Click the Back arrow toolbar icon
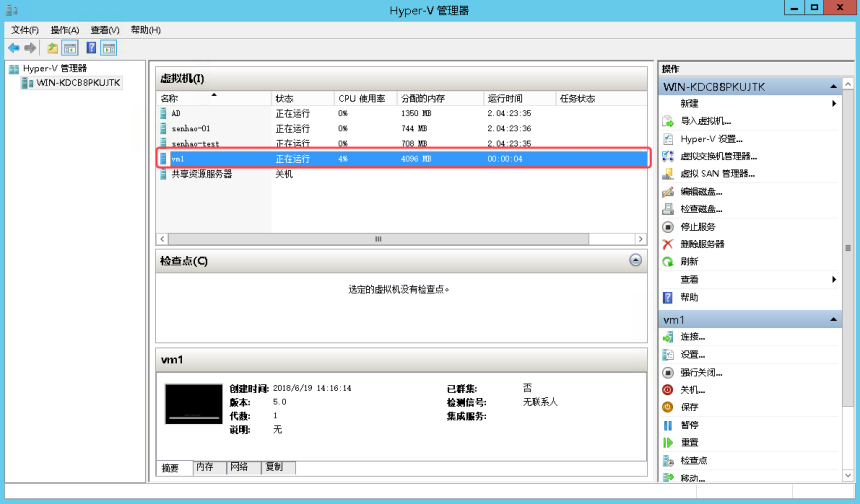Viewport: 860px width, 504px height. [14, 48]
